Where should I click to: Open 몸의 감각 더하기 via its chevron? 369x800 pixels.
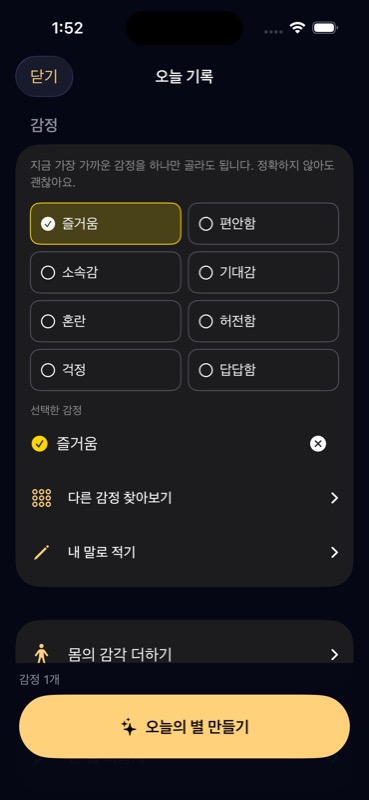coord(334,654)
